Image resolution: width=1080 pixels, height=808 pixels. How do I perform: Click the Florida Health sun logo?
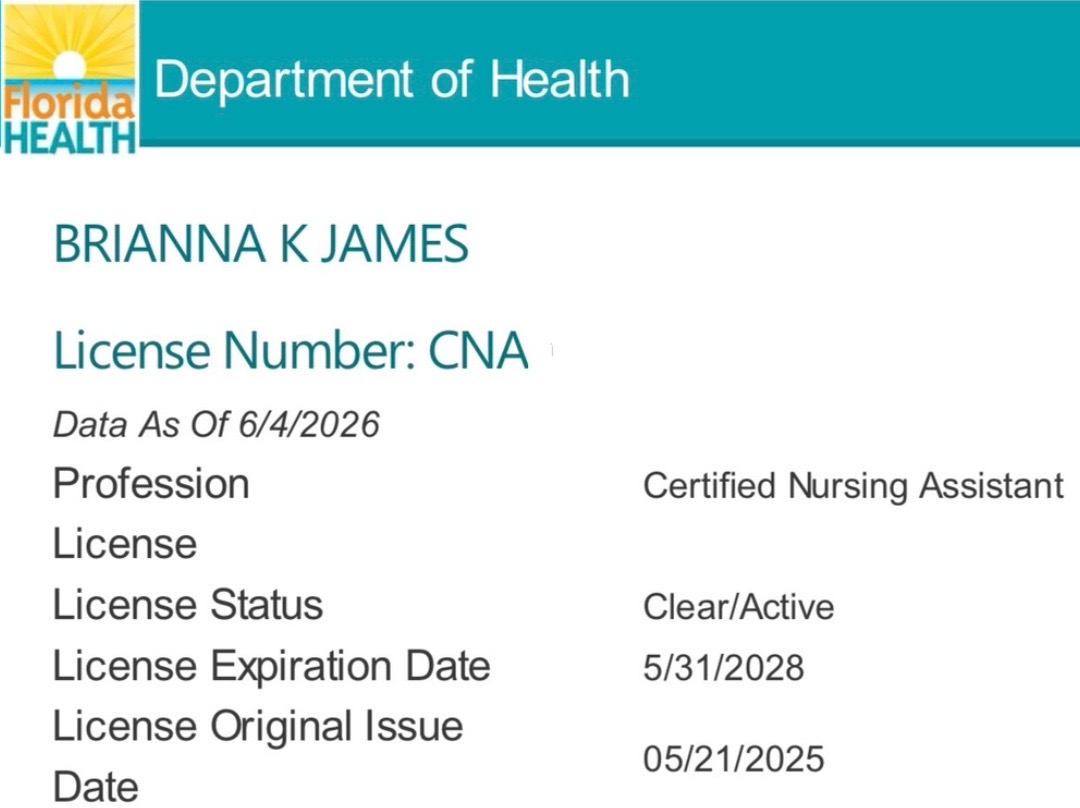click(70, 76)
